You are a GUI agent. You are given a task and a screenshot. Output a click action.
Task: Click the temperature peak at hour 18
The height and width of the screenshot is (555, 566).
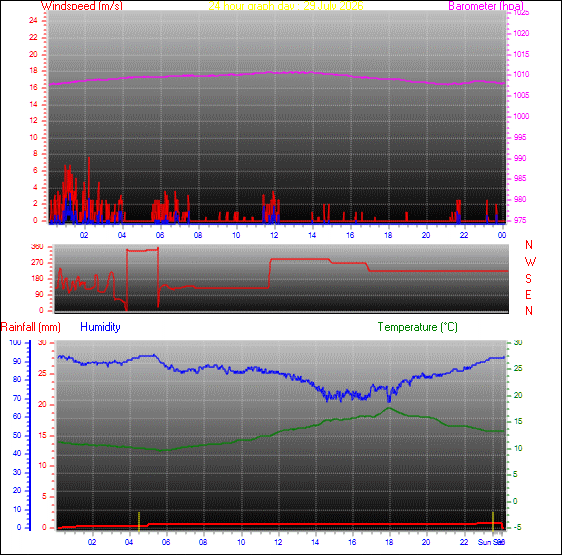coord(389,408)
